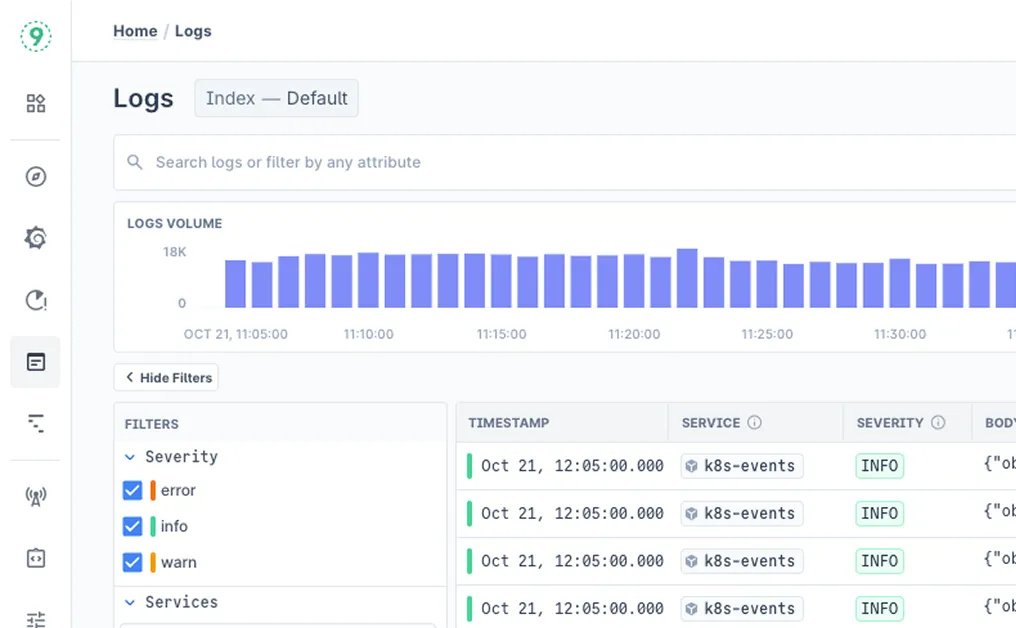This screenshot has width=1016, height=628.
Task: Focus the search logs input field
Action: [560, 162]
